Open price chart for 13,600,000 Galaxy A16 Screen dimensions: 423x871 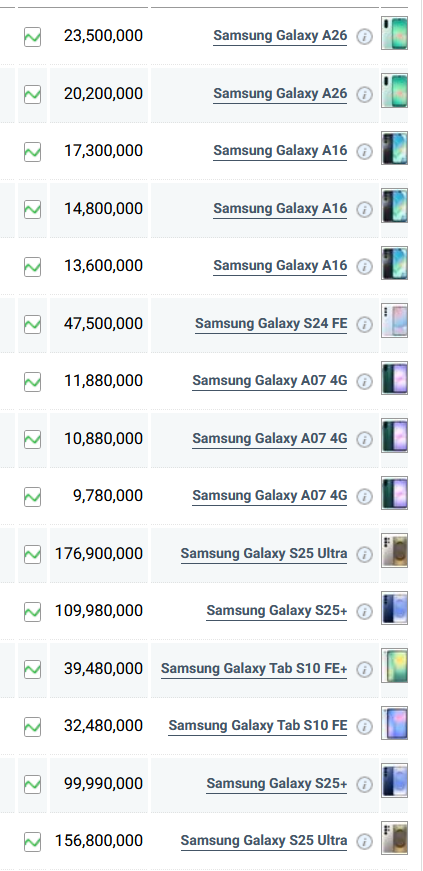click(32, 267)
